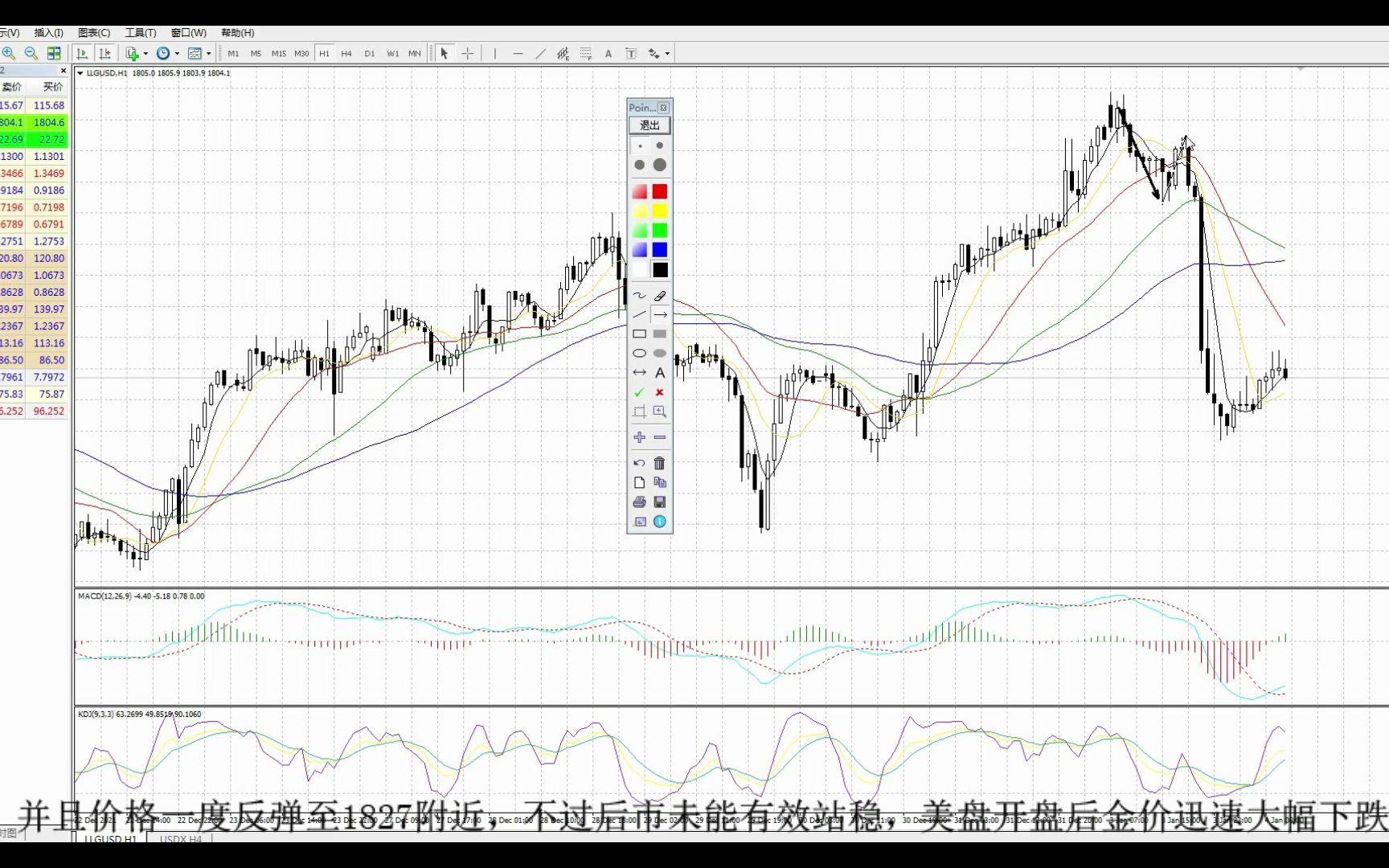
Task: Select the text tool in the Pointer panel
Action: 659,372
